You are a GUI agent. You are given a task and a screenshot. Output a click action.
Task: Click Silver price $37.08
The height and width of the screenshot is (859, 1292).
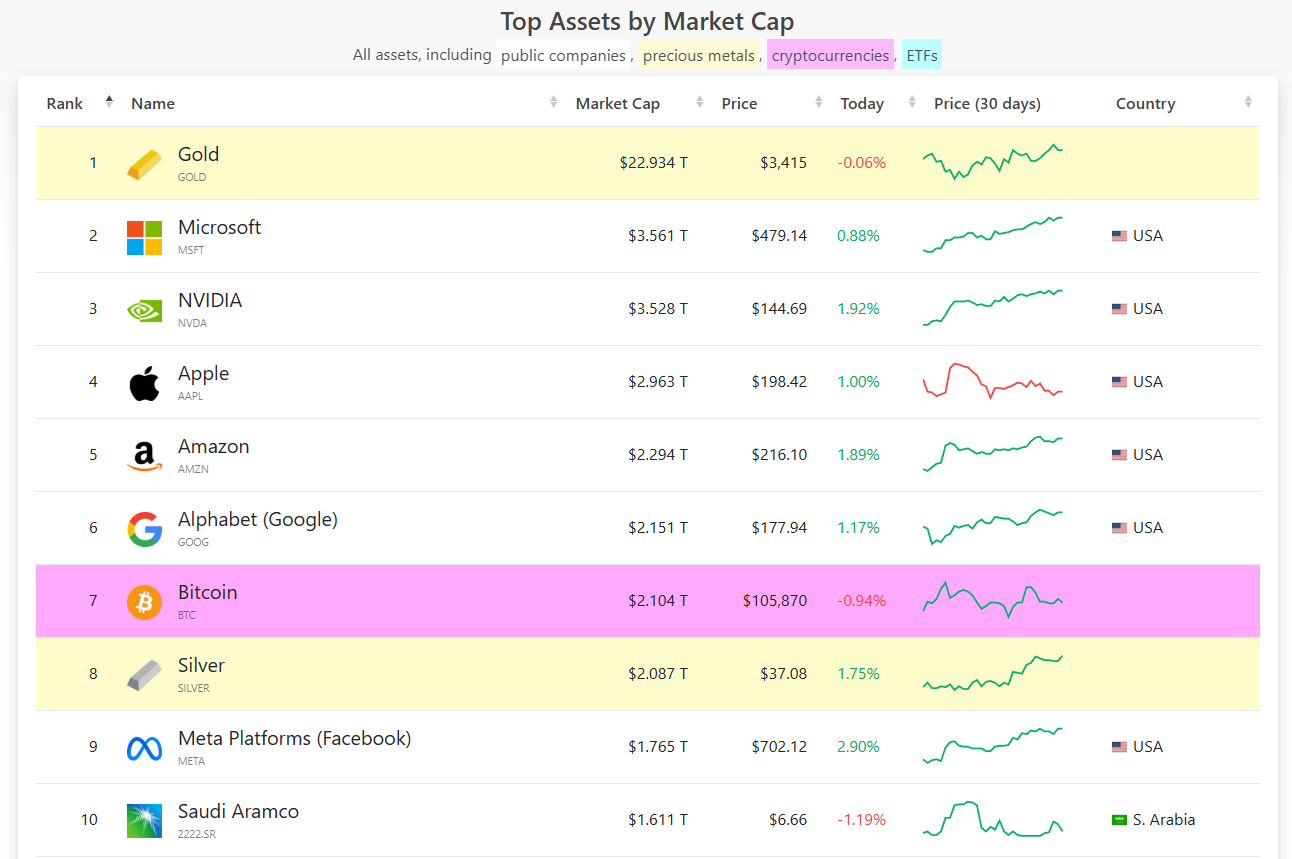point(783,674)
